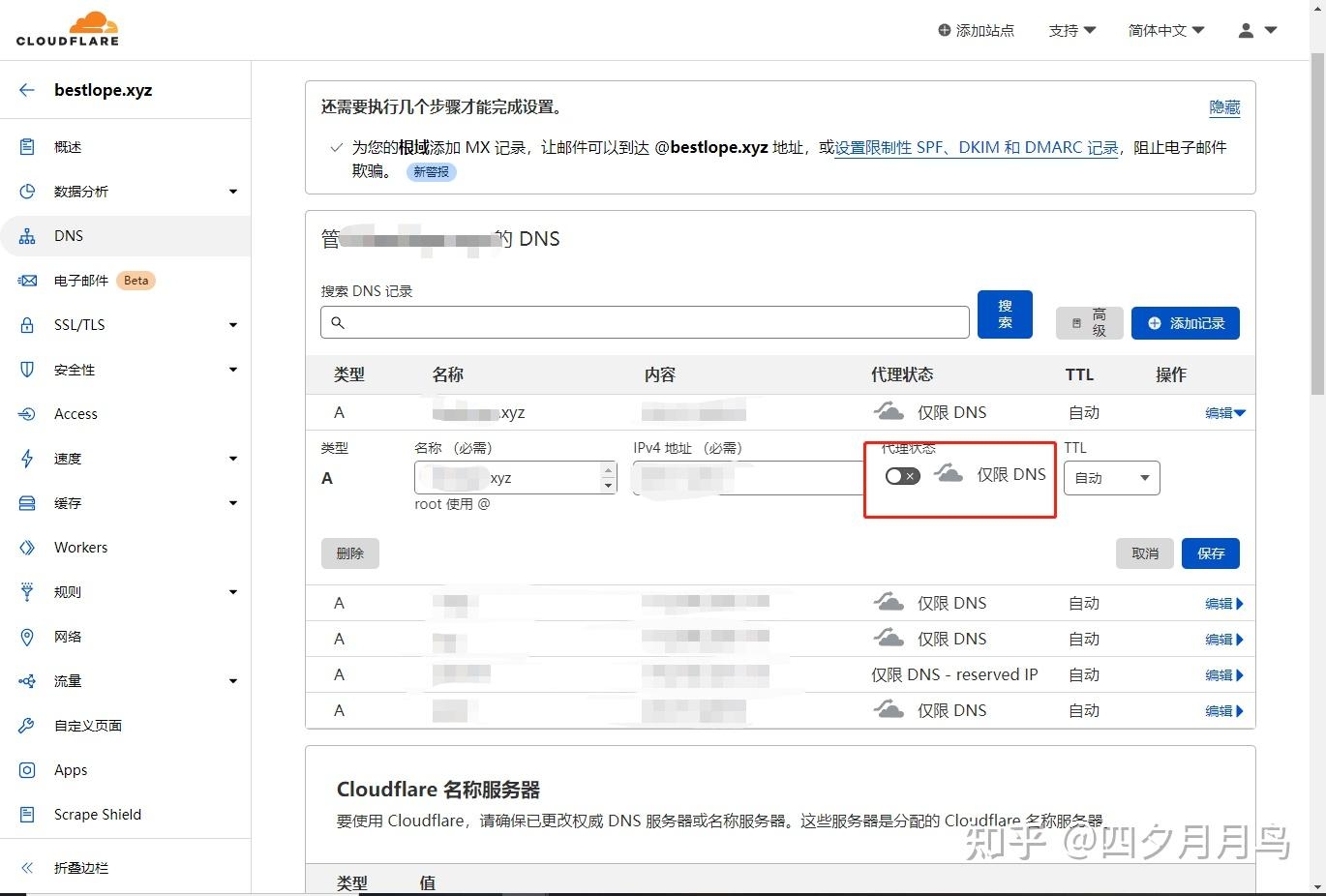Open the user account avatar menu
This screenshot has width=1326, height=896.
1257,30
